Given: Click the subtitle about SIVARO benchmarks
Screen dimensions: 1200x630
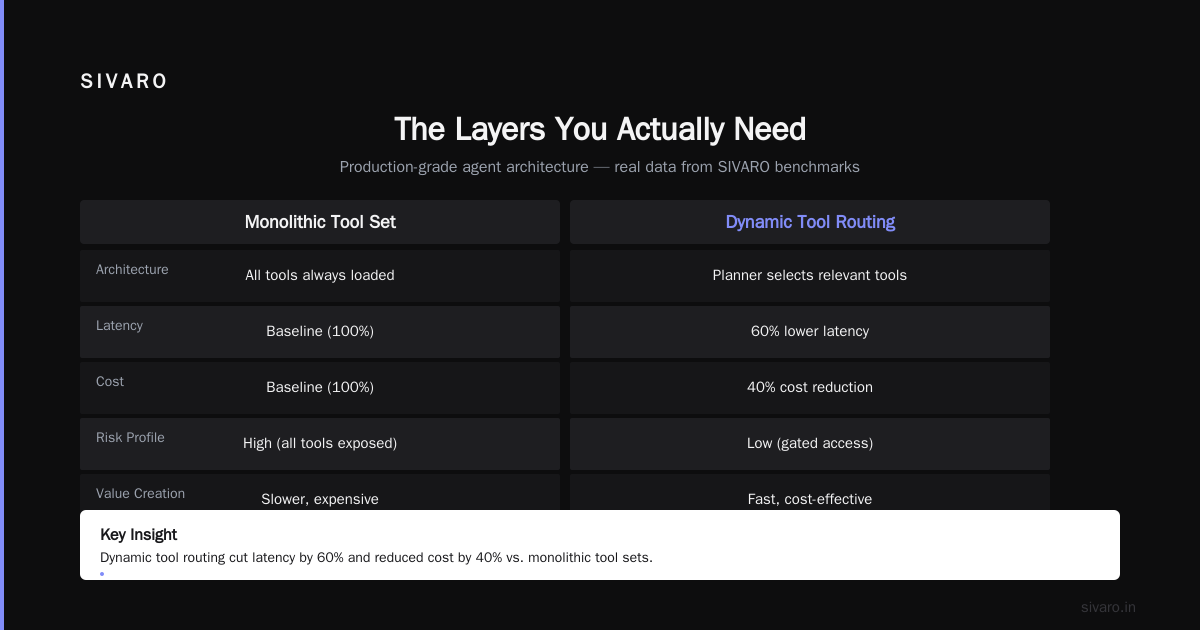Looking at the screenshot, I should tap(600, 167).
